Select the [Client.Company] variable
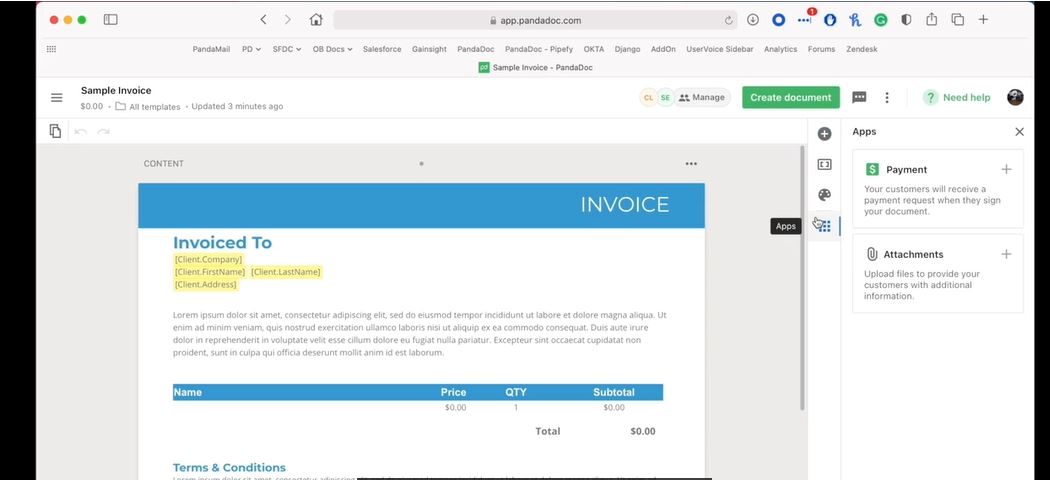This screenshot has width=1050, height=480. (x=208, y=259)
